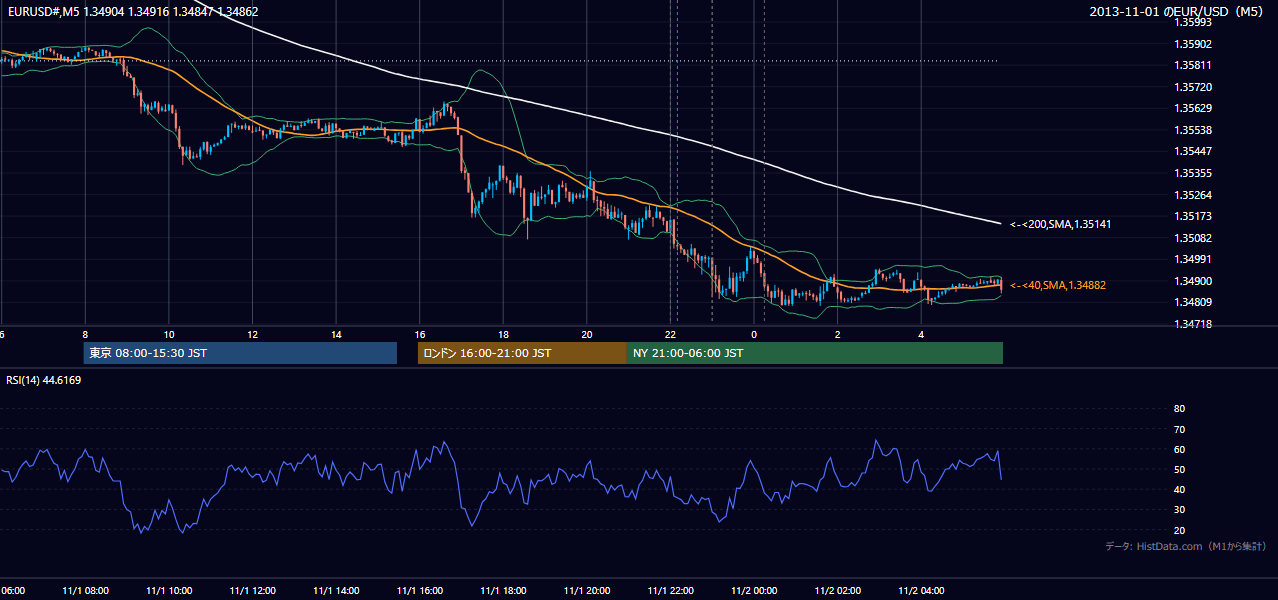Image resolution: width=1278 pixels, height=600 pixels.
Task: Click the RSI(14) 44.6169 indicator label
Action: click(44, 380)
